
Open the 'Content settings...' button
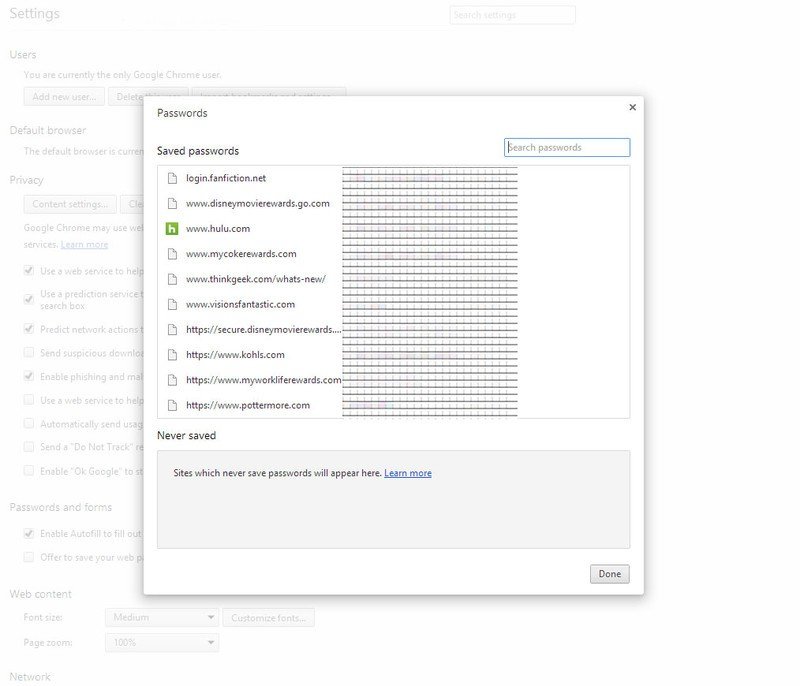(70, 204)
